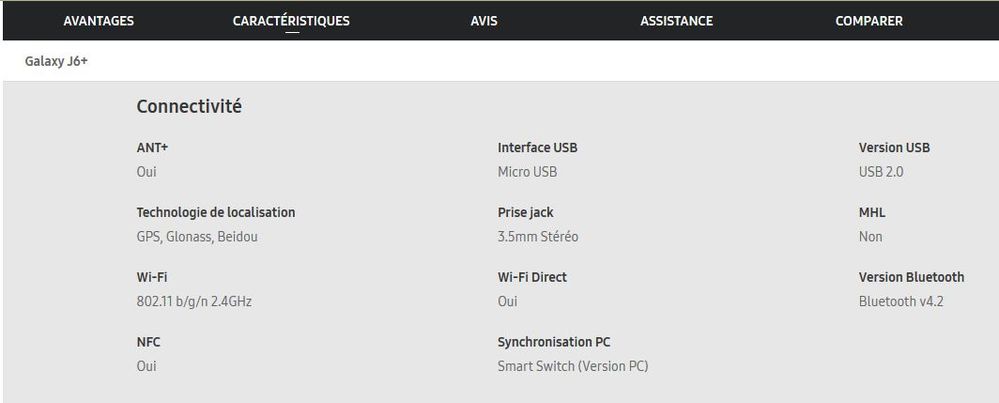Click the Bluetooth v4.2 value

coord(900,301)
